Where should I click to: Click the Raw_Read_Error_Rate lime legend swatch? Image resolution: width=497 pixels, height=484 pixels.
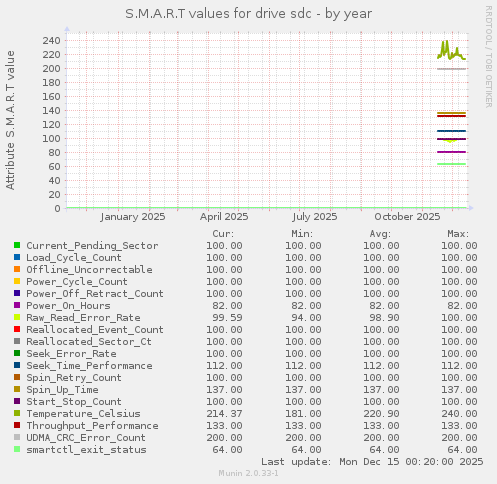coord(17,317)
